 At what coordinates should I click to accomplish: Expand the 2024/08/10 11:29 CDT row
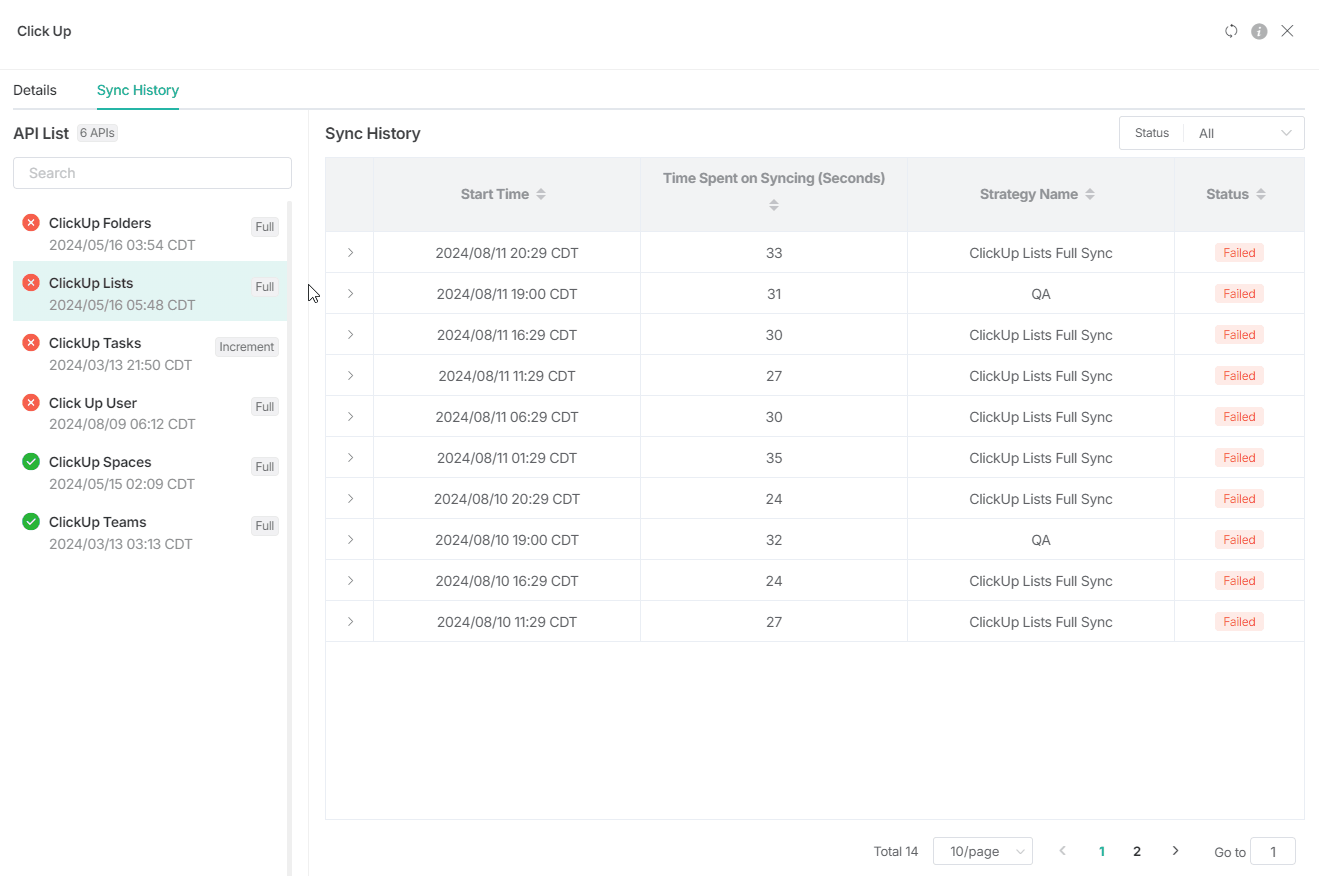coord(350,622)
